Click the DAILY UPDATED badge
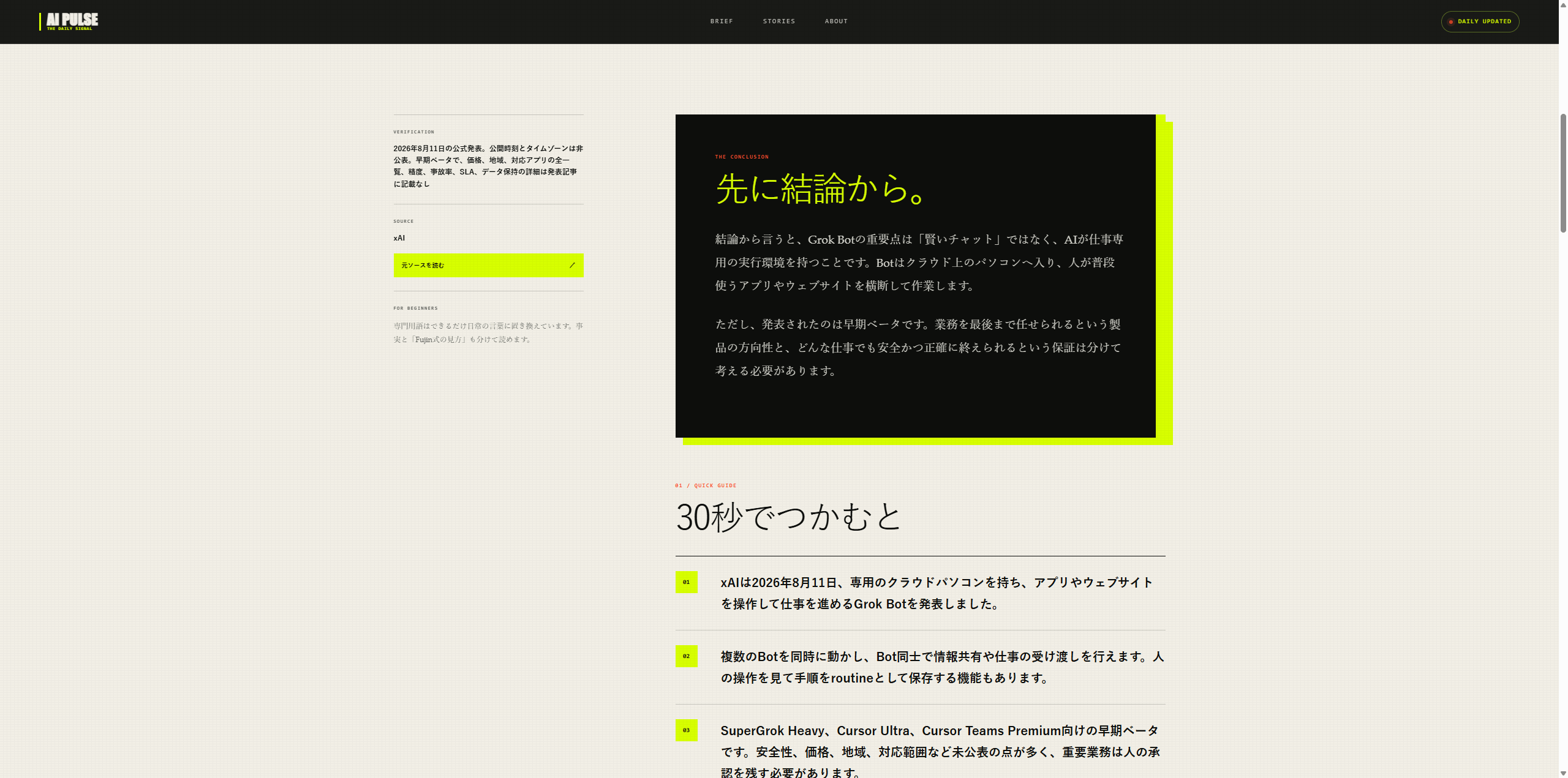1568x778 pixels. (x=1480, y=21)
